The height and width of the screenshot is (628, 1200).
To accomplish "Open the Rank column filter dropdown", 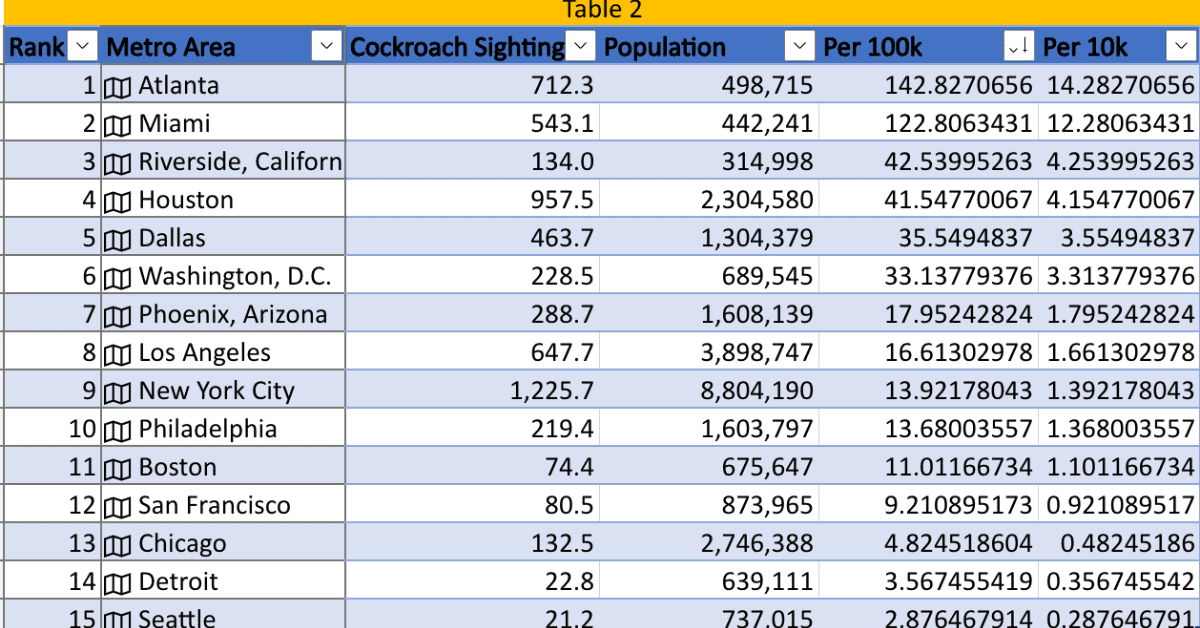I will pyautogui.click(x=83, y=46).
